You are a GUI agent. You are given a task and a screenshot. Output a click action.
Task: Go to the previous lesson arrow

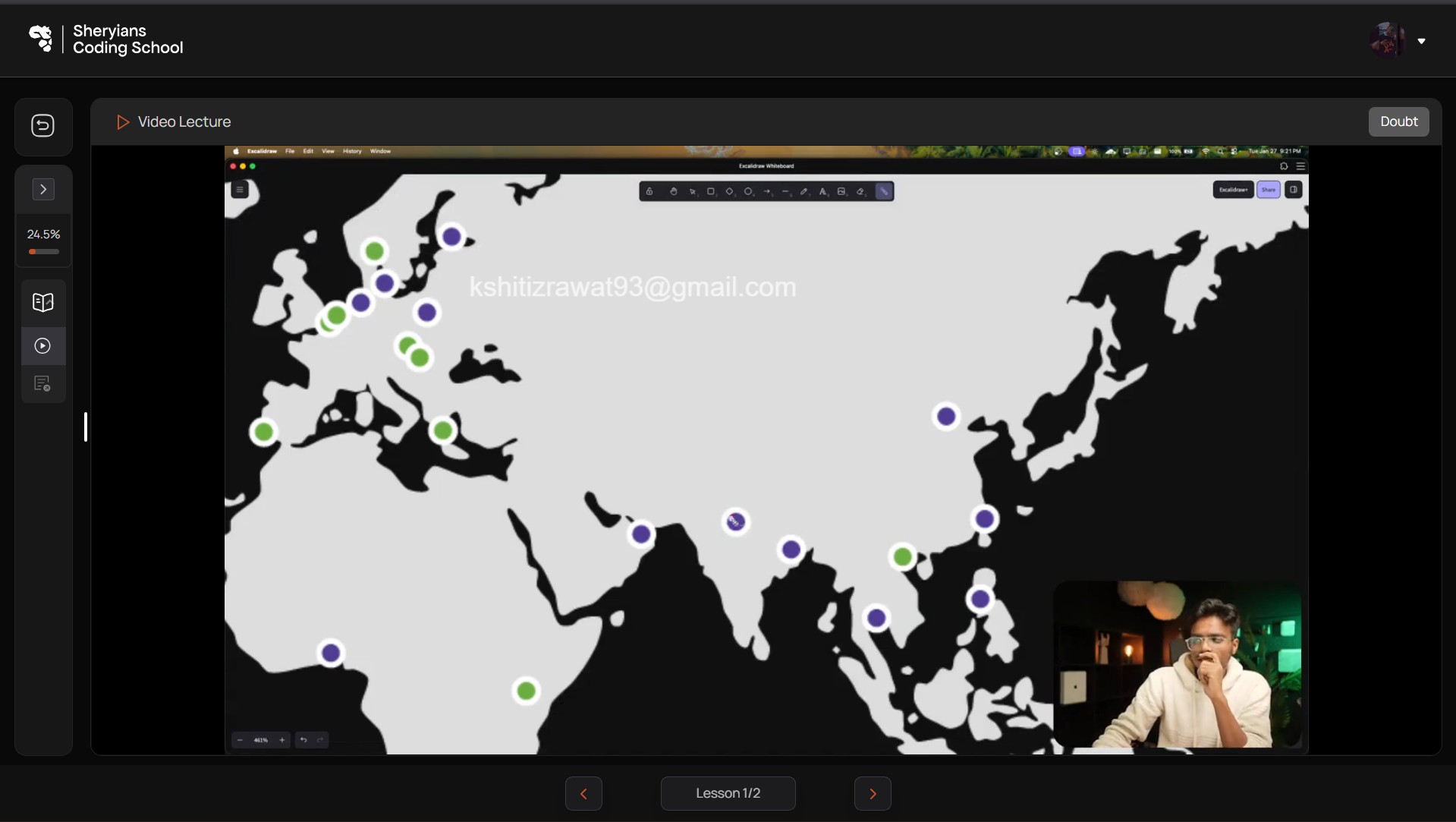(x=583, y=793)
